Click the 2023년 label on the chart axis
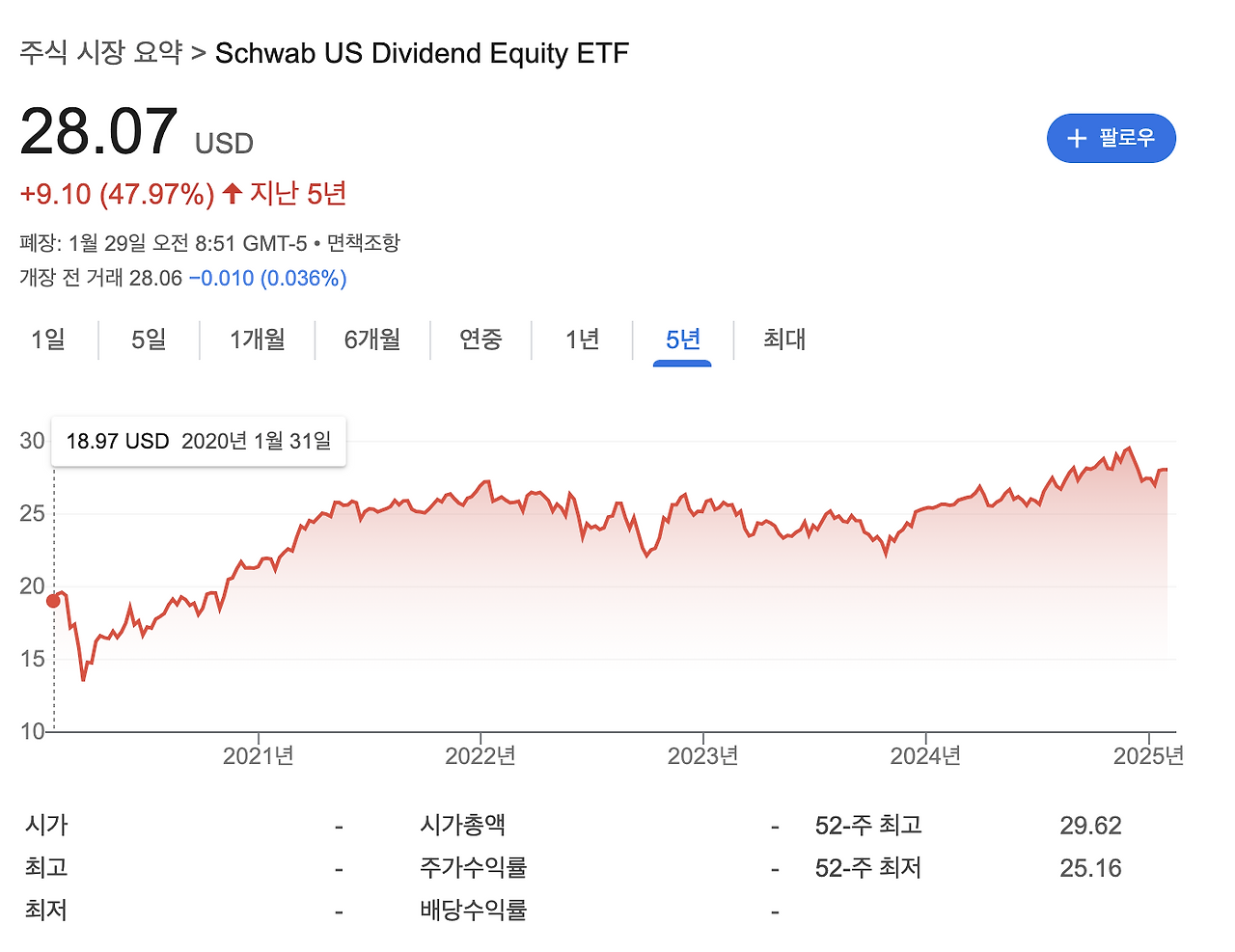The width and height of the screenshot is (1235, 952). tap(704, 755)
